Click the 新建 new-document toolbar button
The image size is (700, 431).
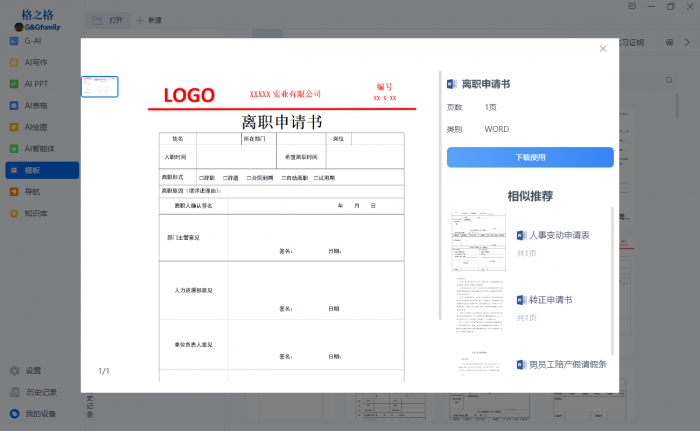148,19
